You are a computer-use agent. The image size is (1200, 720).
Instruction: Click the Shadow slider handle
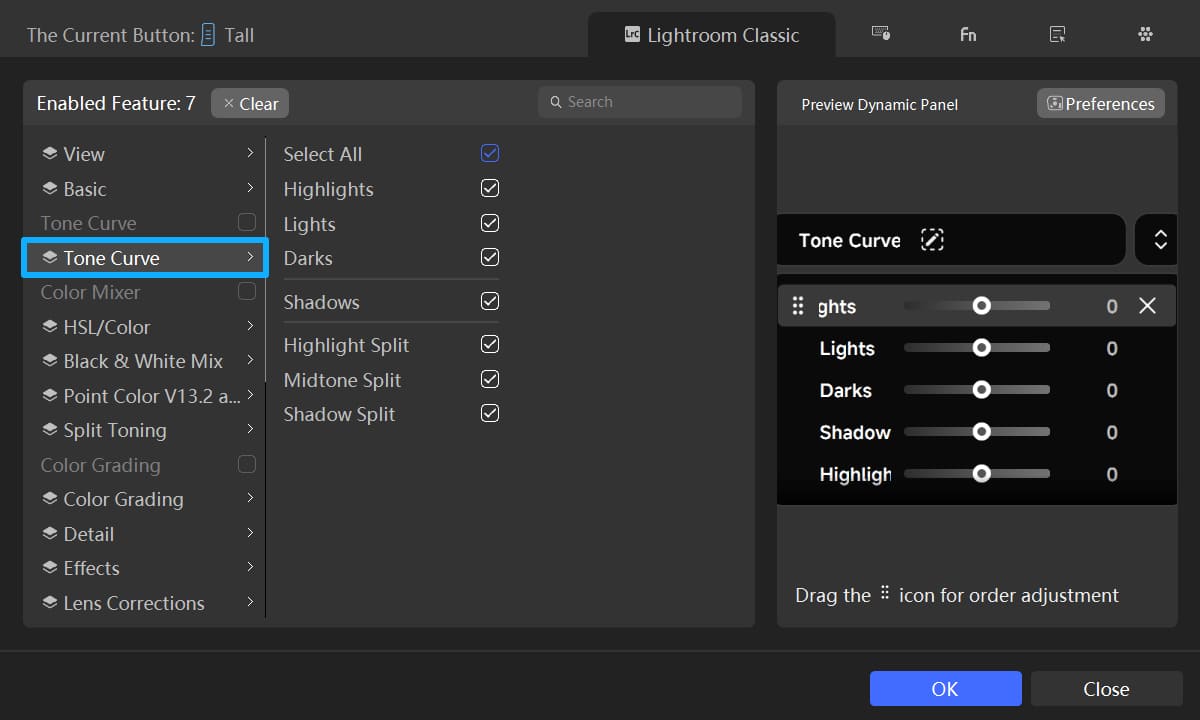coord(982,432)
